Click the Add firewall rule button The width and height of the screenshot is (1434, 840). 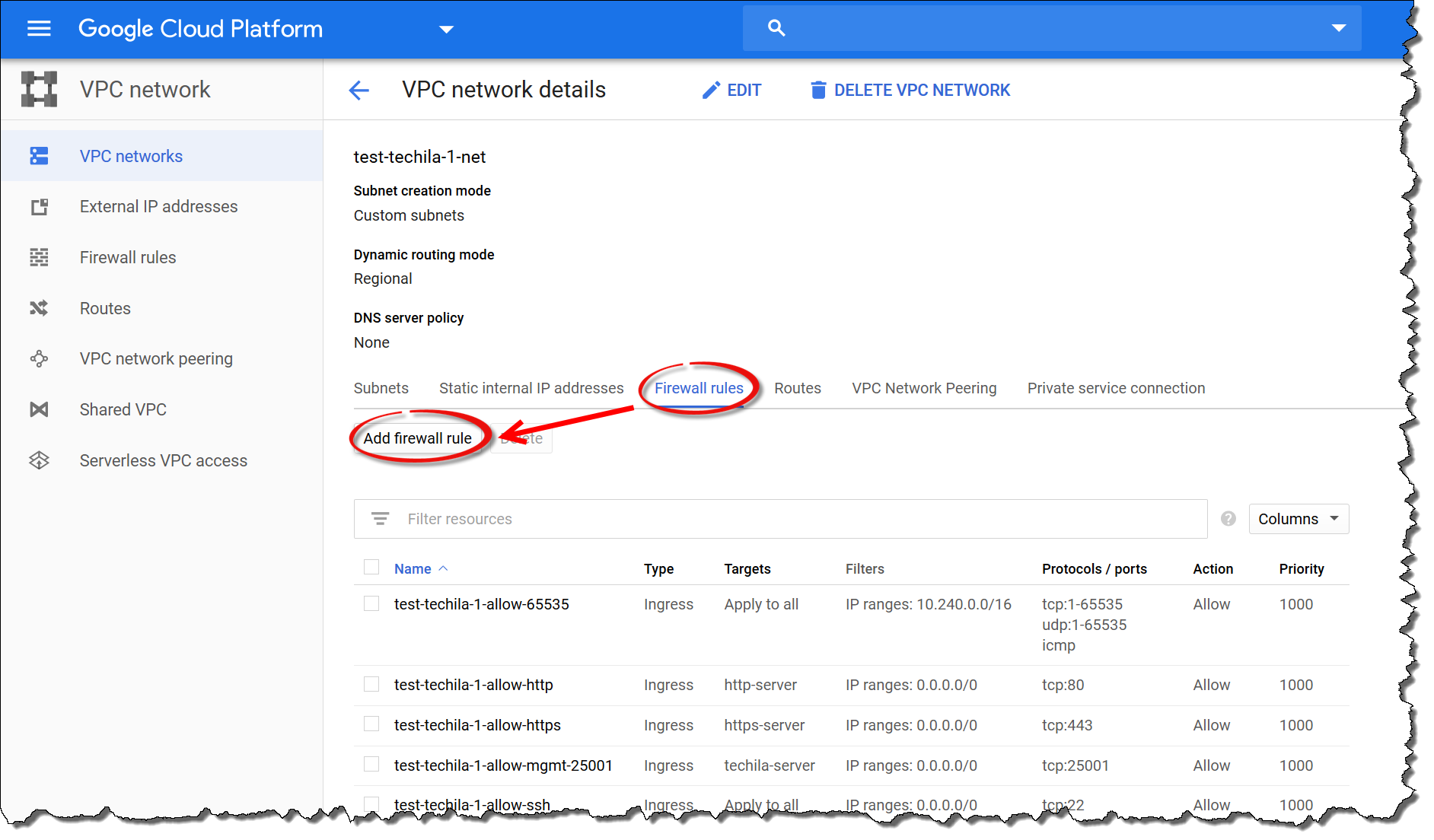[417, 438]
